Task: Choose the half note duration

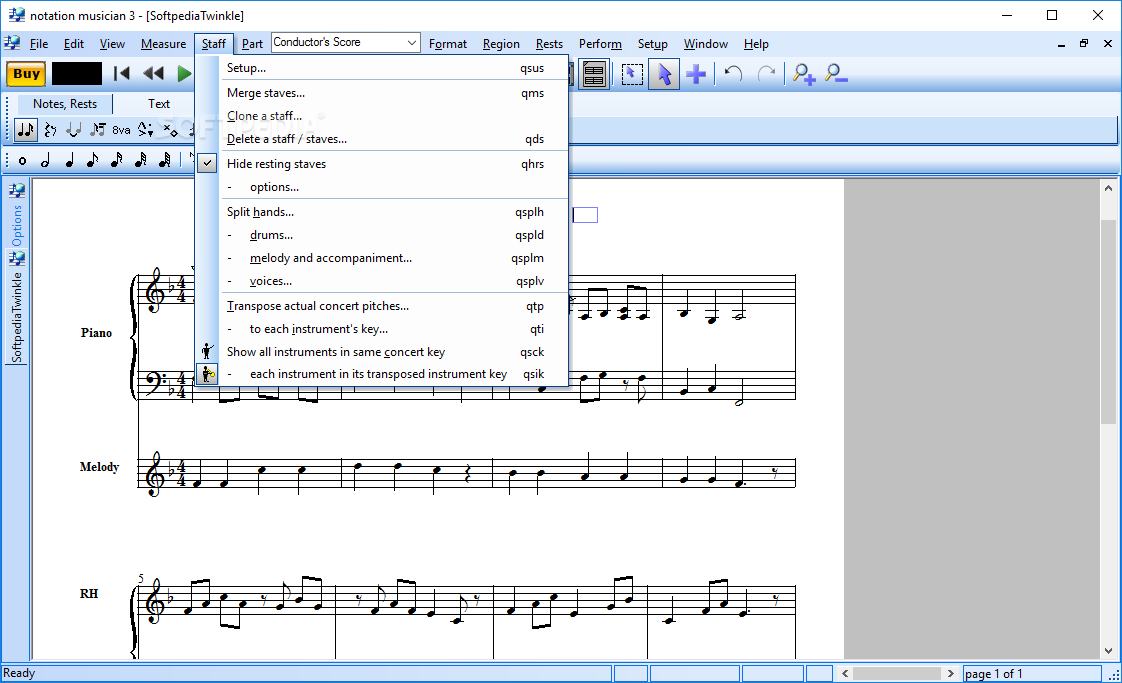Action: click(x=46, y=161)
